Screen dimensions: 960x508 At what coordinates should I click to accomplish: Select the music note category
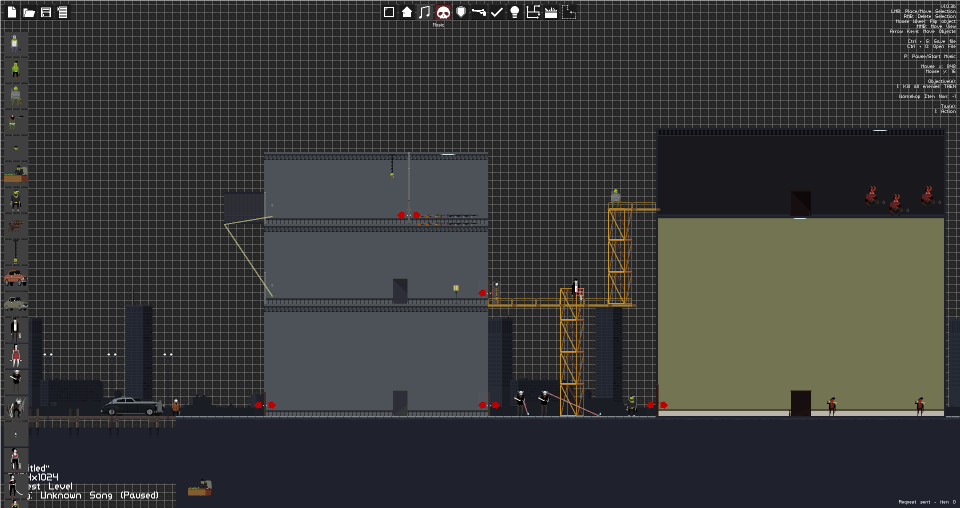tap(425, 12)
